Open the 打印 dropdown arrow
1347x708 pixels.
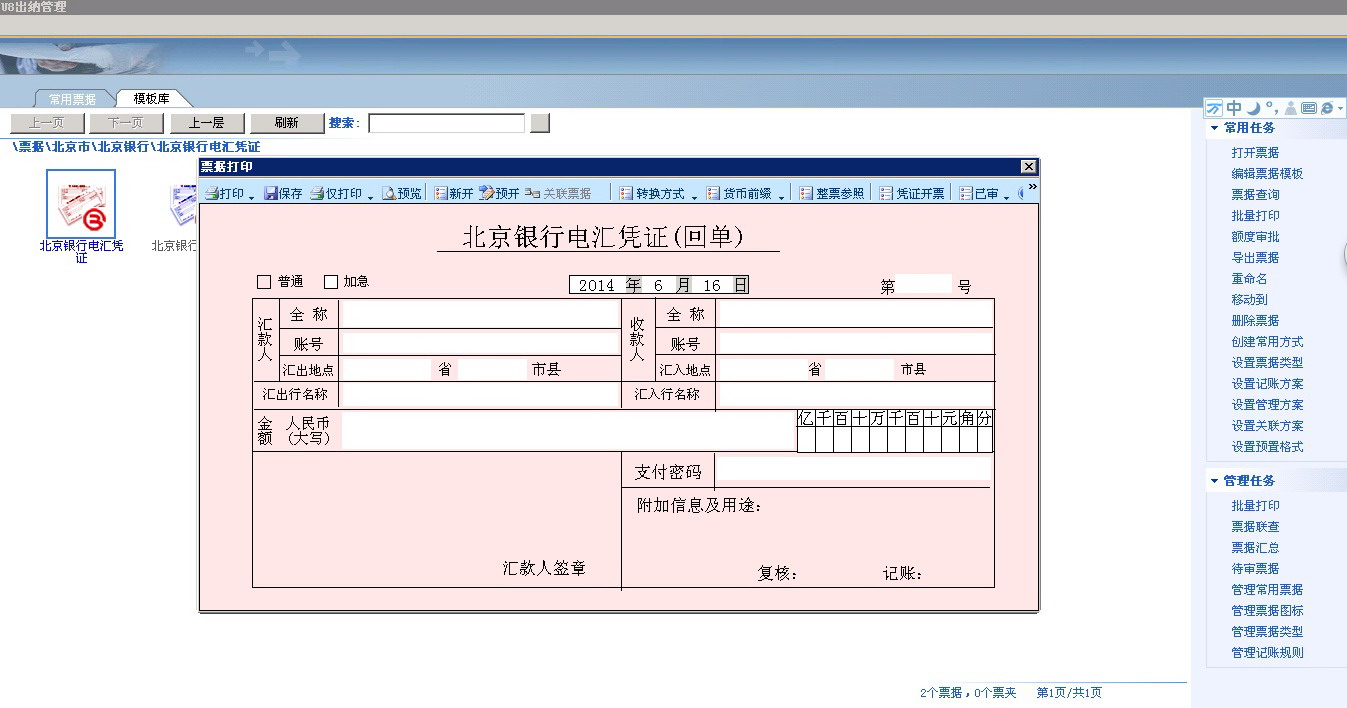[252, 196]
